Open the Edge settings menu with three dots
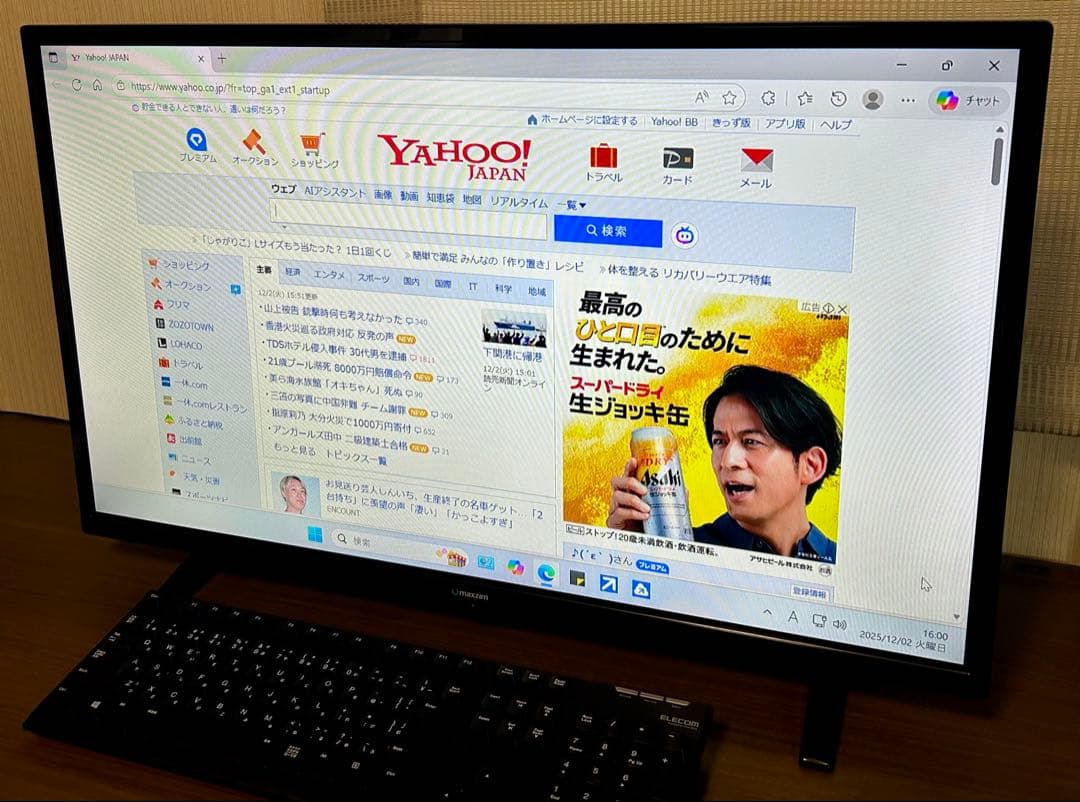Screen dimensions: 1080x802 pos(907,99)
